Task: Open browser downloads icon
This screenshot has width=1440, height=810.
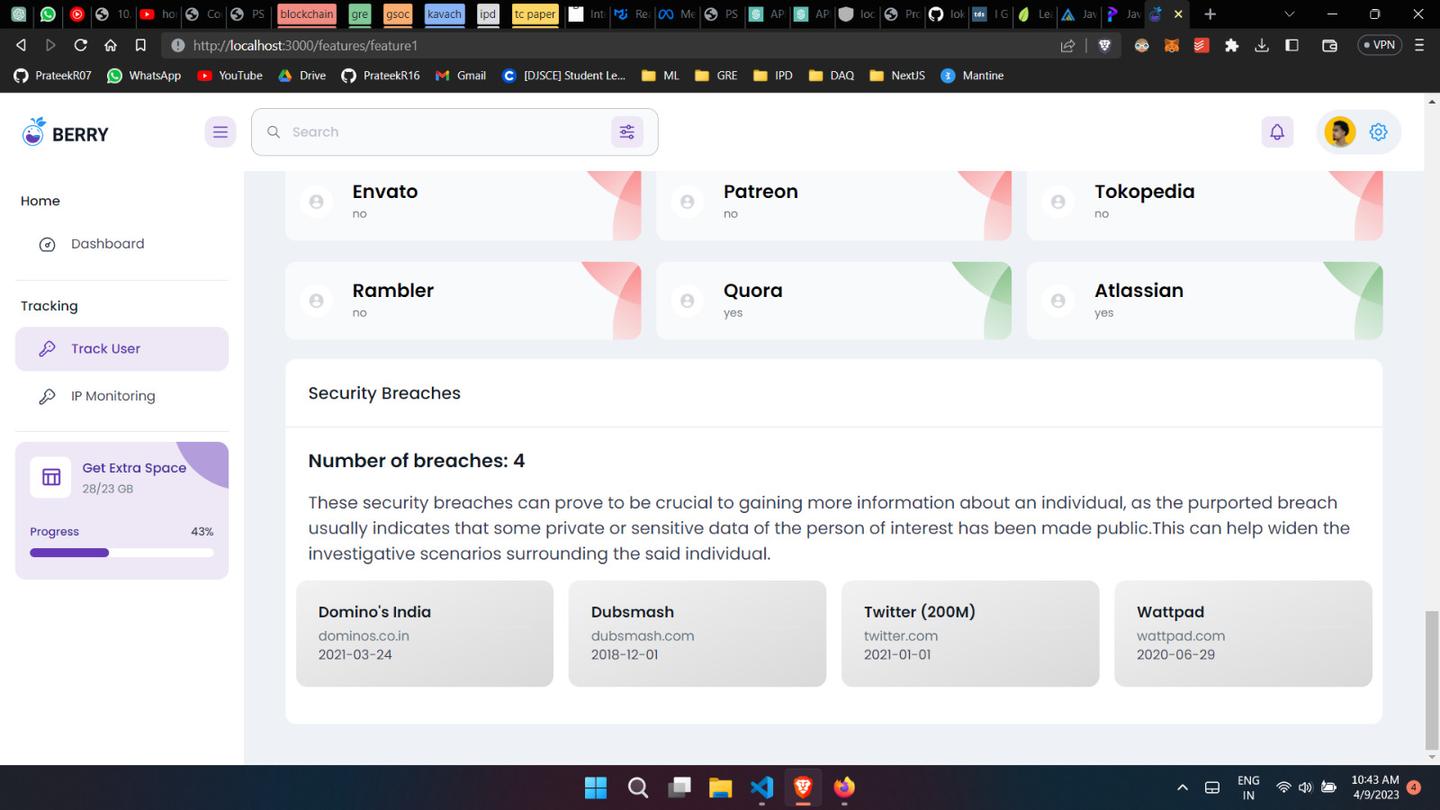Action: pyautogui.click(x=1262, y=45)
